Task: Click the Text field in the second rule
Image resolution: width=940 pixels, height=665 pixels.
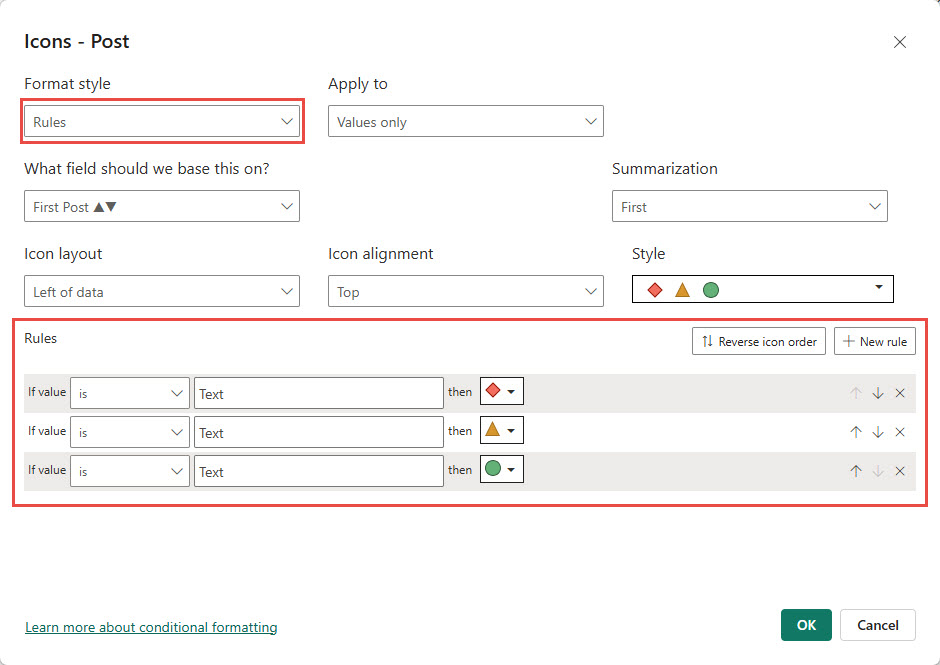Action: tap(318, 431)
